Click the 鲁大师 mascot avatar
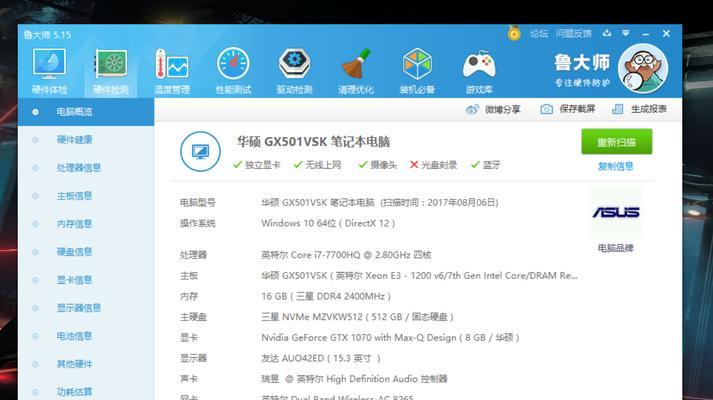713x400 pixels. pos(643,68)
